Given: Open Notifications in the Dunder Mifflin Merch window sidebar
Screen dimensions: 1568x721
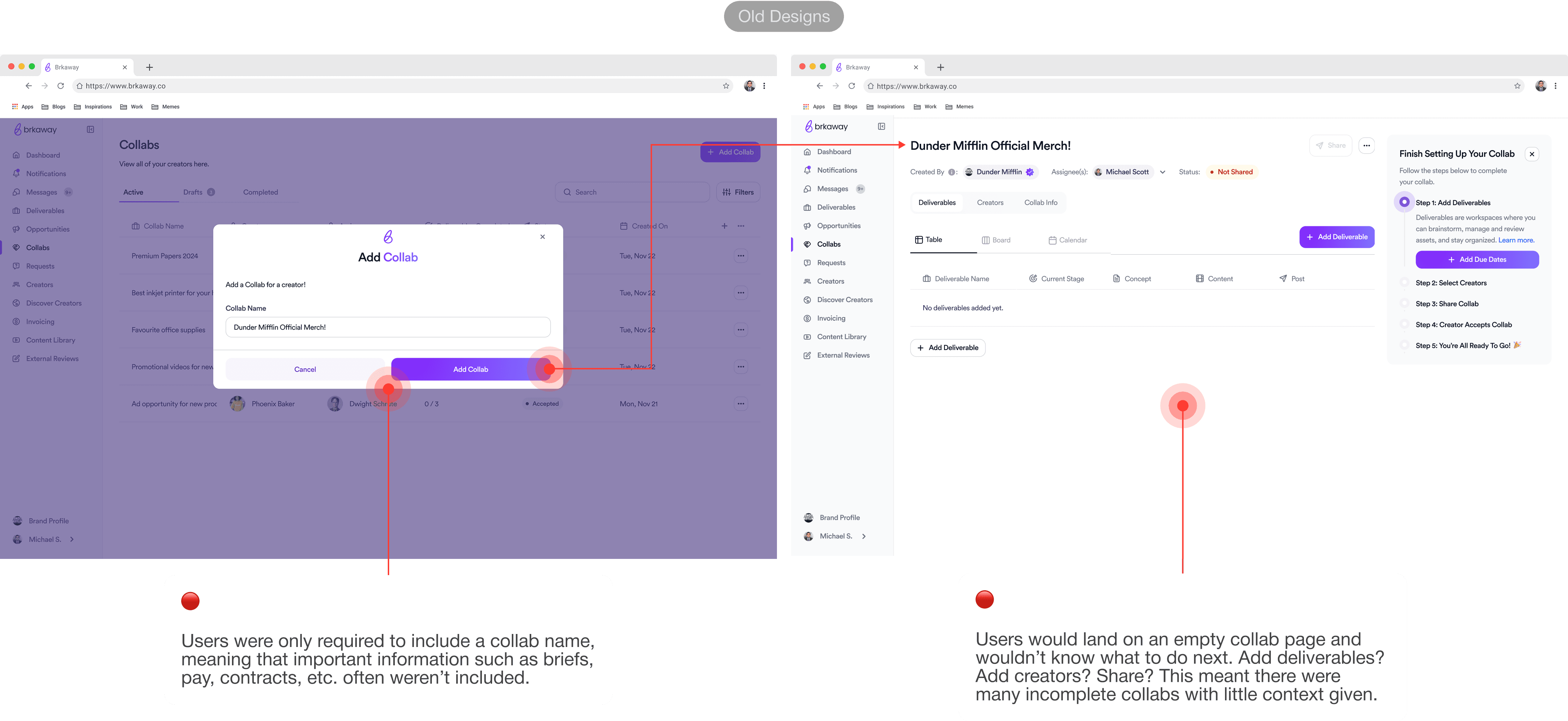Looking at the screenshot, I should [x=830, y=170].
